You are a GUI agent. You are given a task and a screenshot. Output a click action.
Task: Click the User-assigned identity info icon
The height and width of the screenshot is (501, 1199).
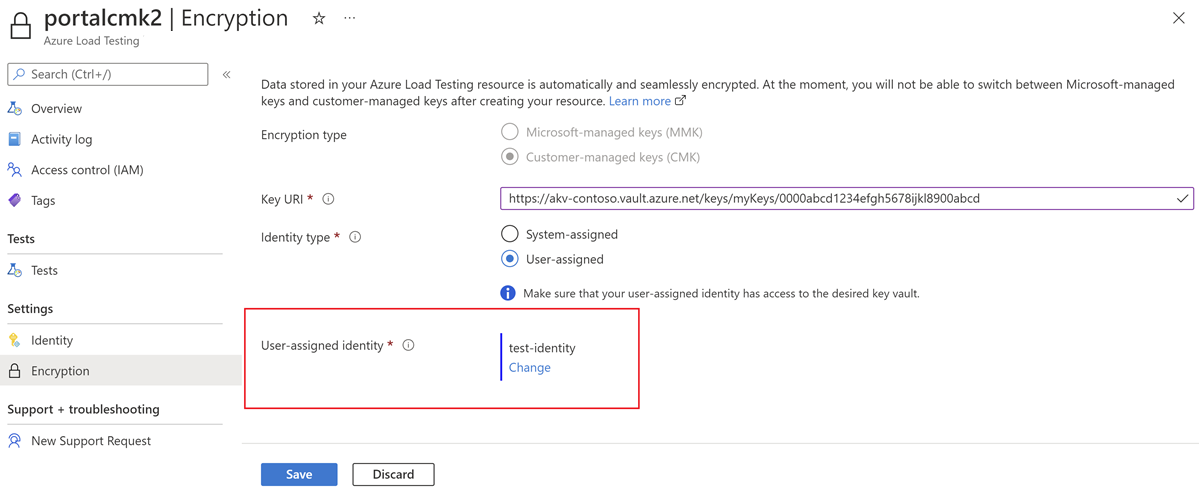[x=408, y=345]
